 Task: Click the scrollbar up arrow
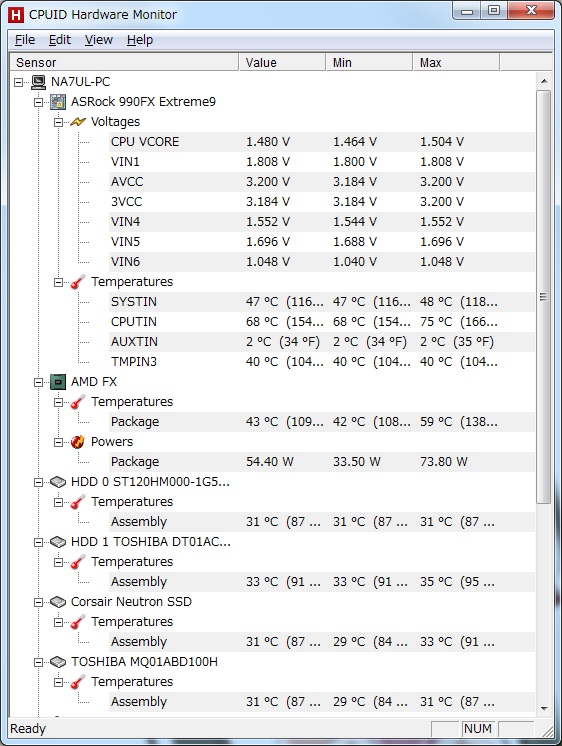544,81
